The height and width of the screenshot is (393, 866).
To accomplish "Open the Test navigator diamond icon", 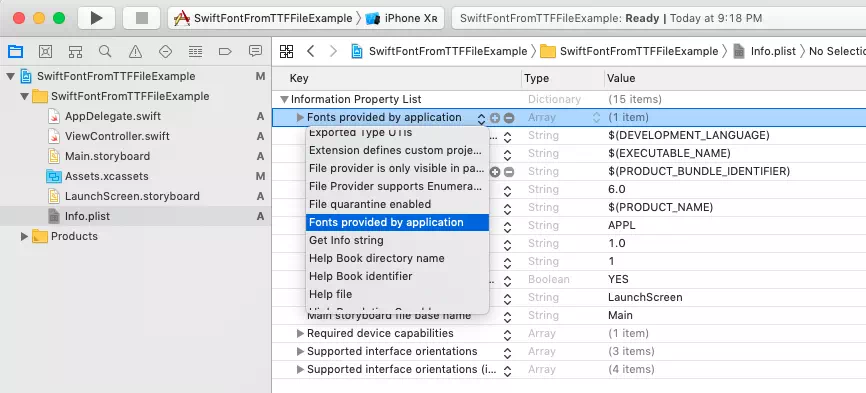I will (165, 51).
